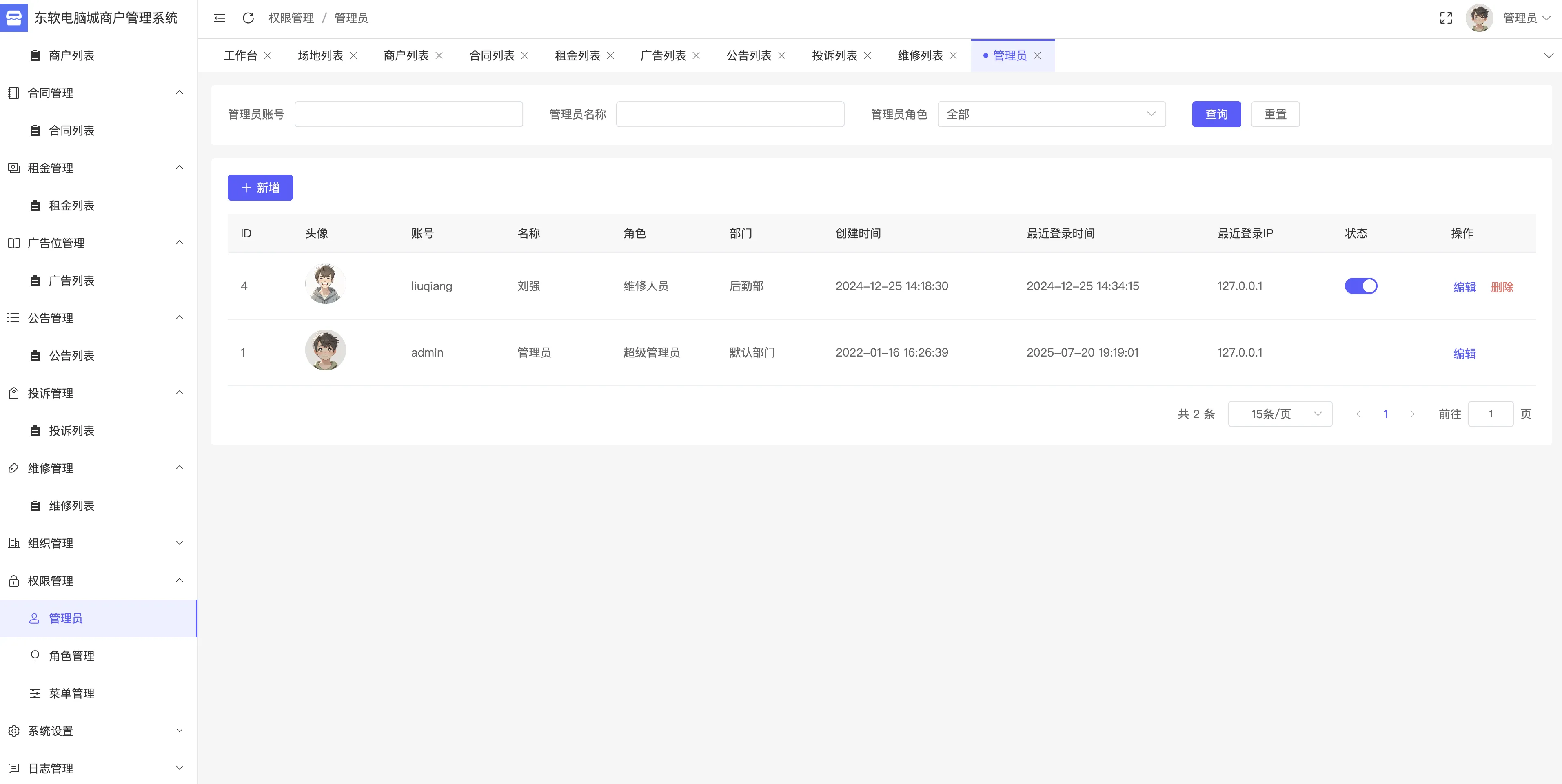Open the 管理员角色 dropdown
Viewport: 1562px width, 784px height.
pos(1051,114)
